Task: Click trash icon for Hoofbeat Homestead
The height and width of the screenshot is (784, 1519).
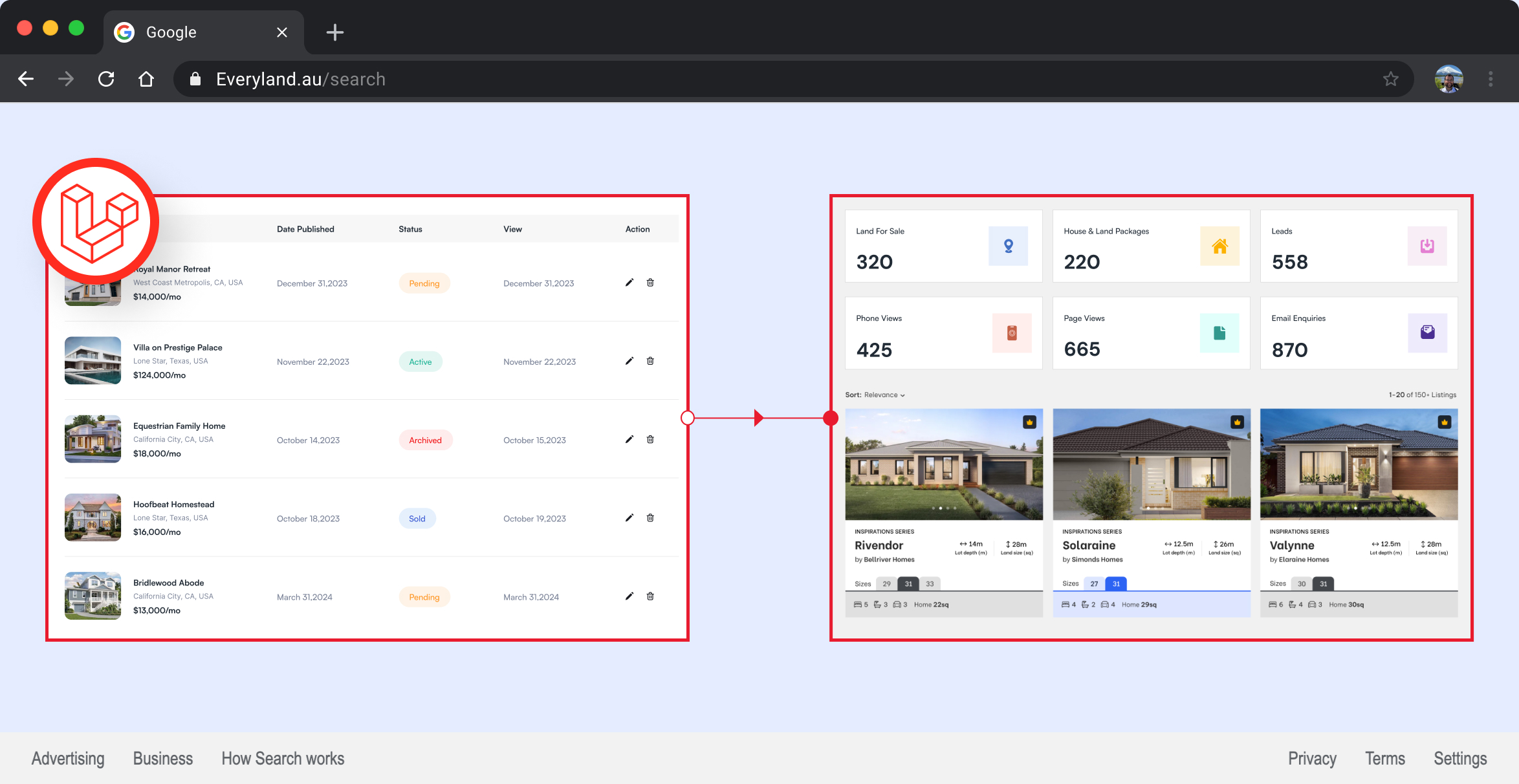Action: (x=650, y=517)
